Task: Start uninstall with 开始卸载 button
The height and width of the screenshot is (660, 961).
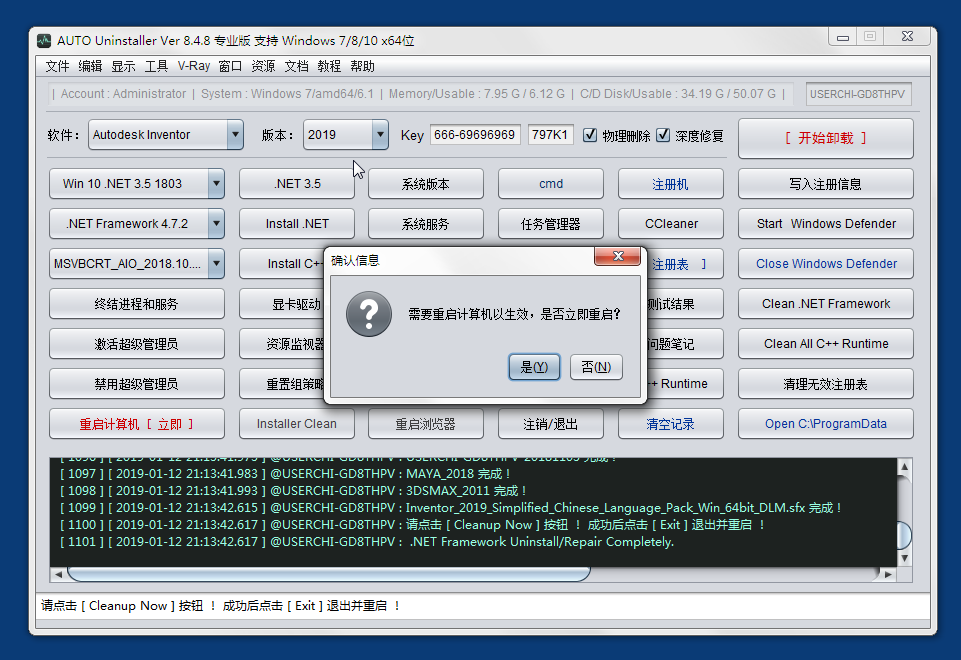Action: point(826,138)
